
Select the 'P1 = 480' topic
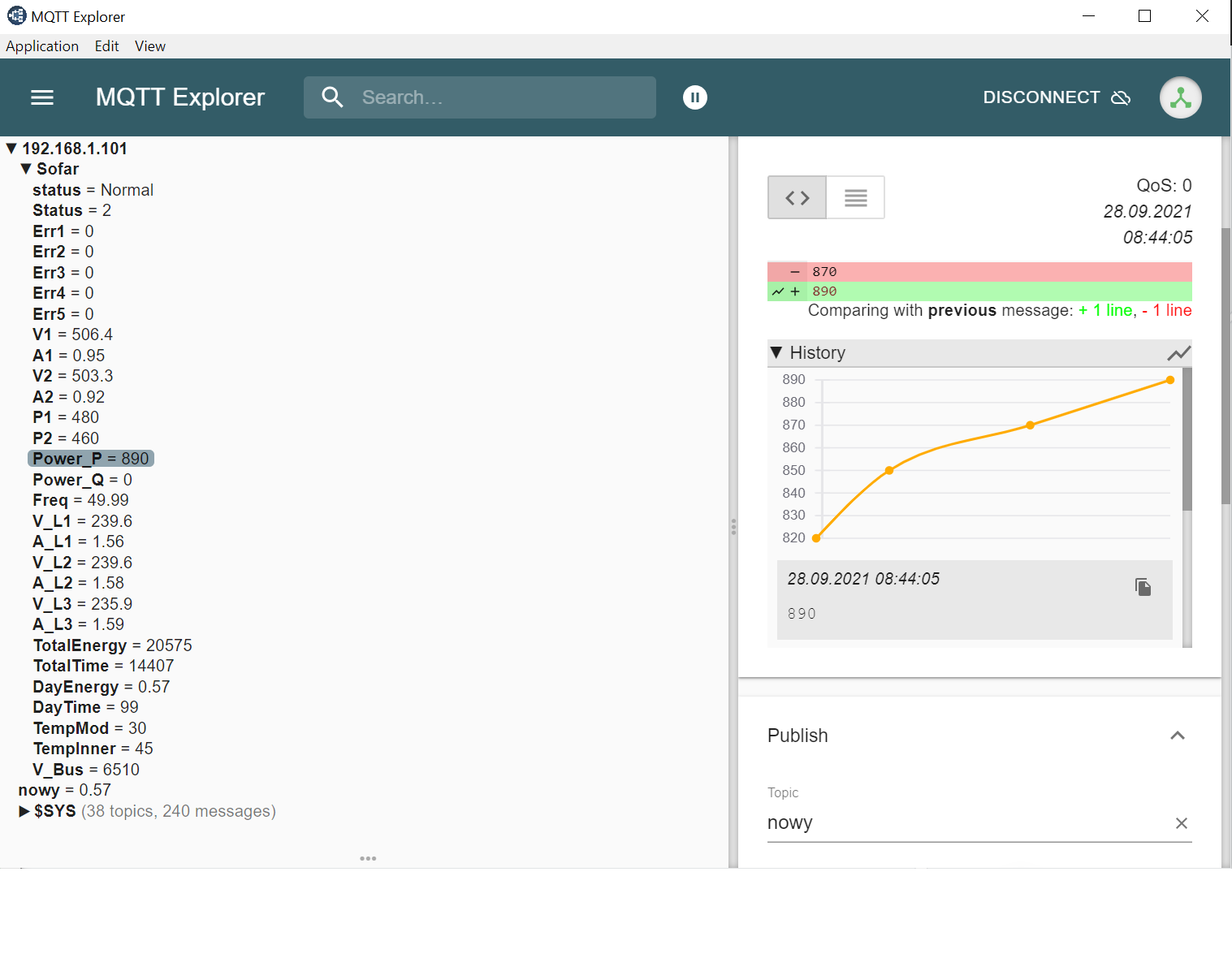tap(66, 417)
